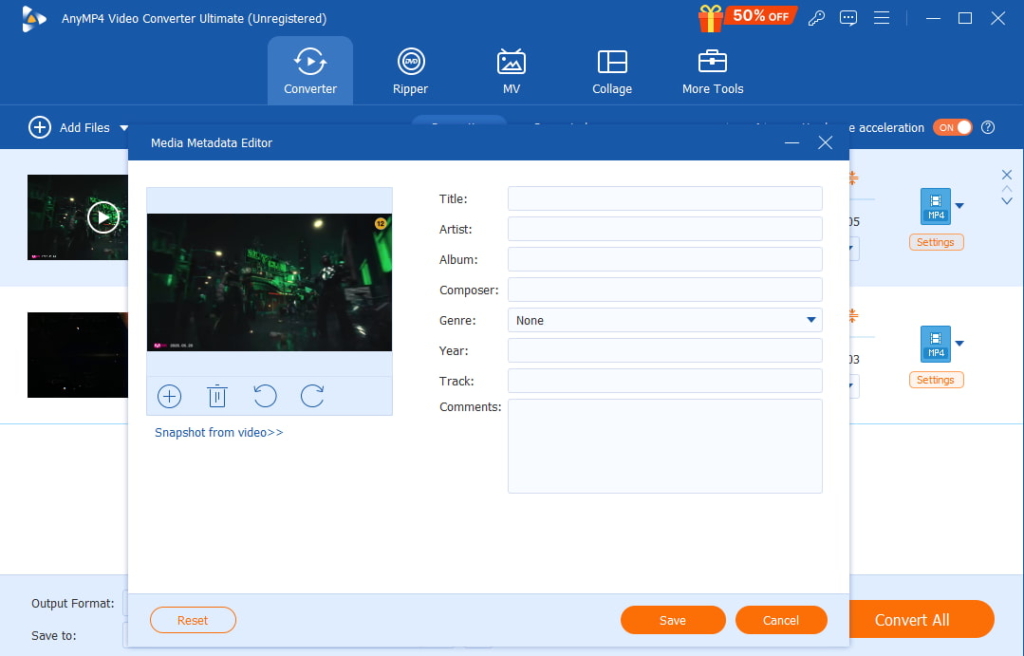Click into the Title input field
Image resolution: width=1024 pixels, height=656 pixels.
(x=664, y=199)
